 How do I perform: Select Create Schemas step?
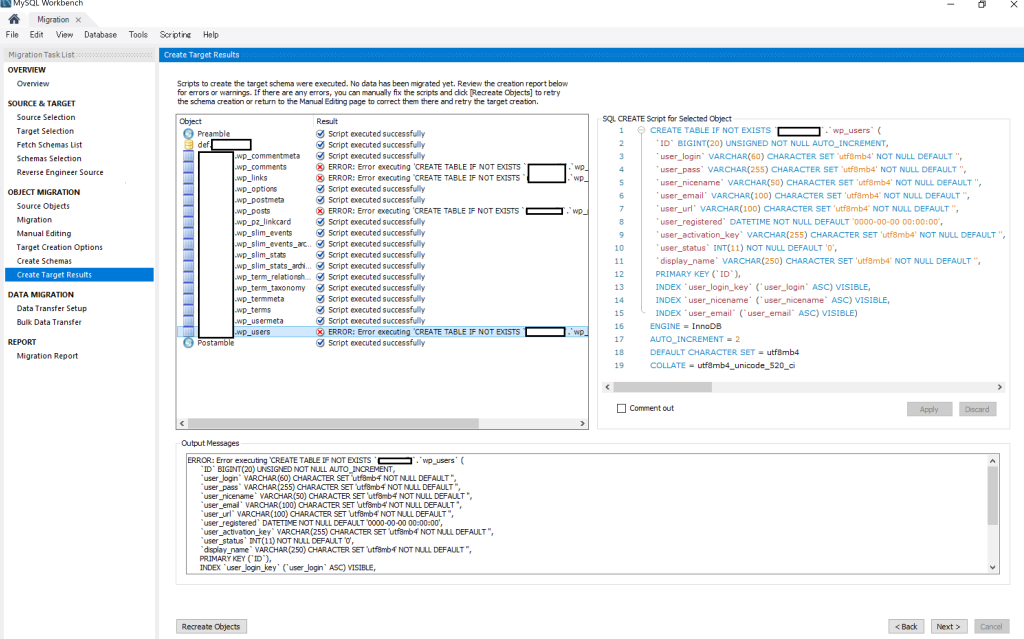(x=44, y=261)
